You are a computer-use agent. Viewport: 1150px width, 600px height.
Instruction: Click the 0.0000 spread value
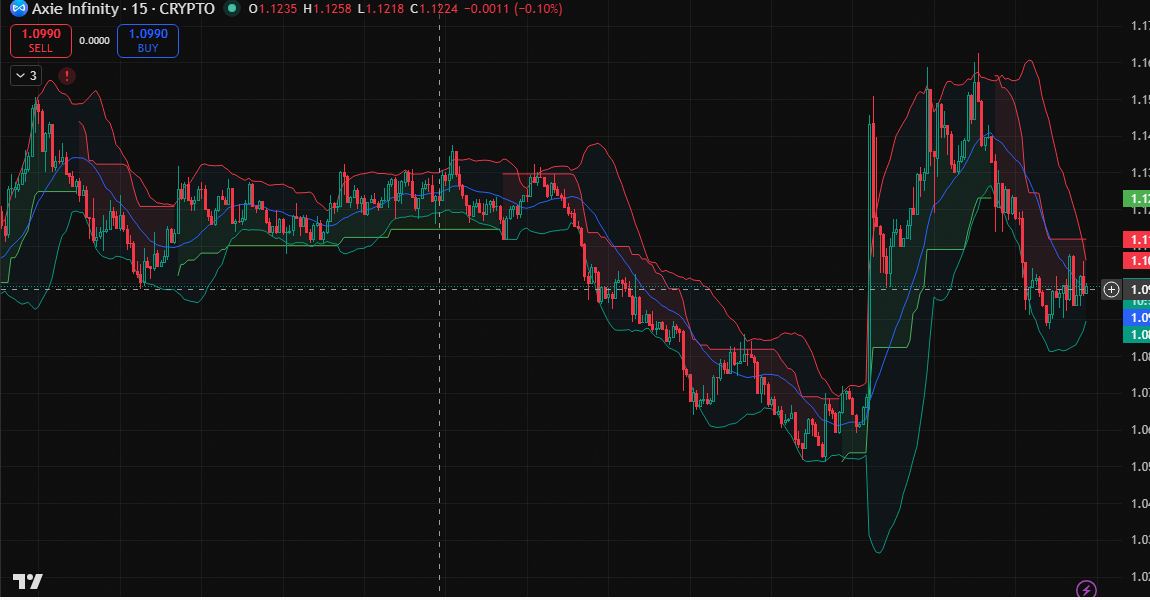pyautogui.click(x=95, y=41)
